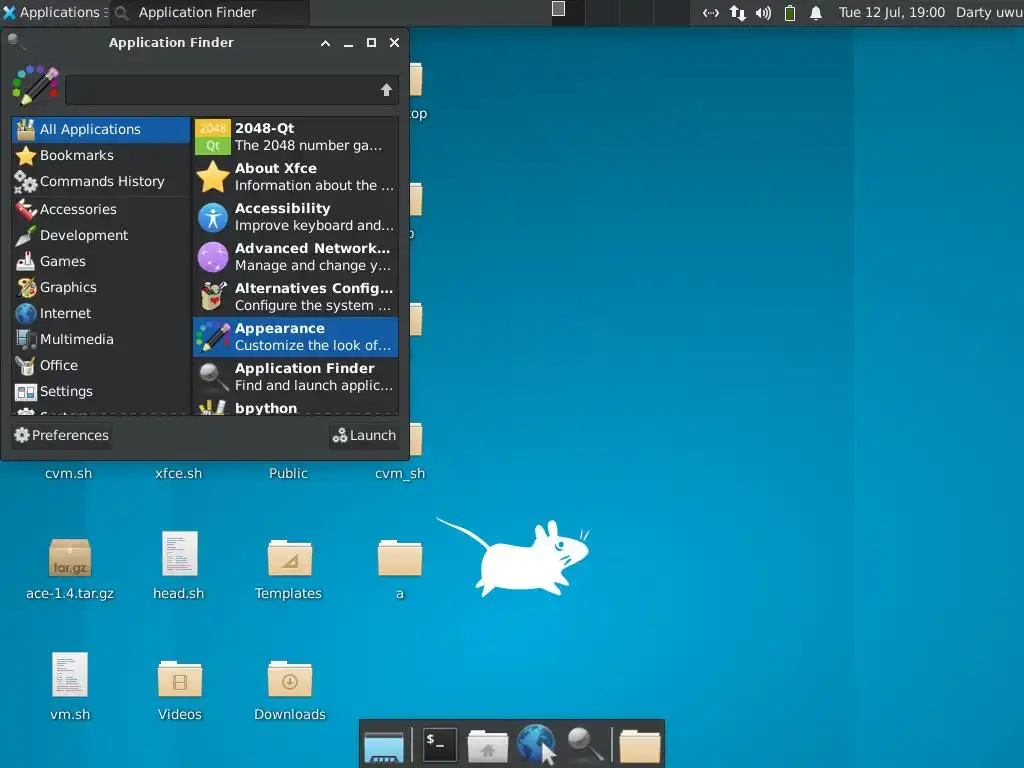Select 'Customize the look of...' description
Image resolution: width=1024 pixels, height=768 pixels.
tap(313, 345)
